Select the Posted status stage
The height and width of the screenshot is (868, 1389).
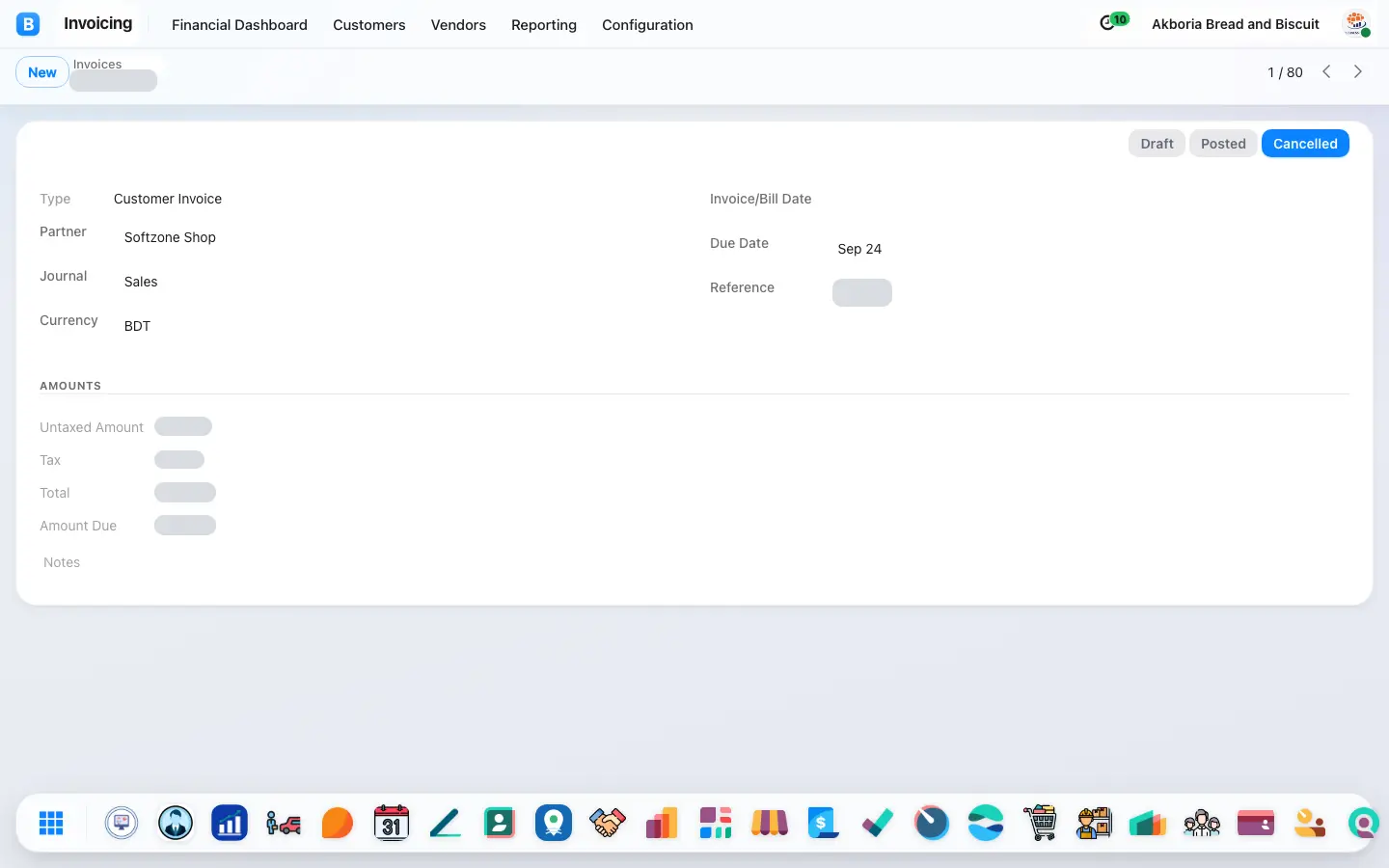[x=1223, y=144]
